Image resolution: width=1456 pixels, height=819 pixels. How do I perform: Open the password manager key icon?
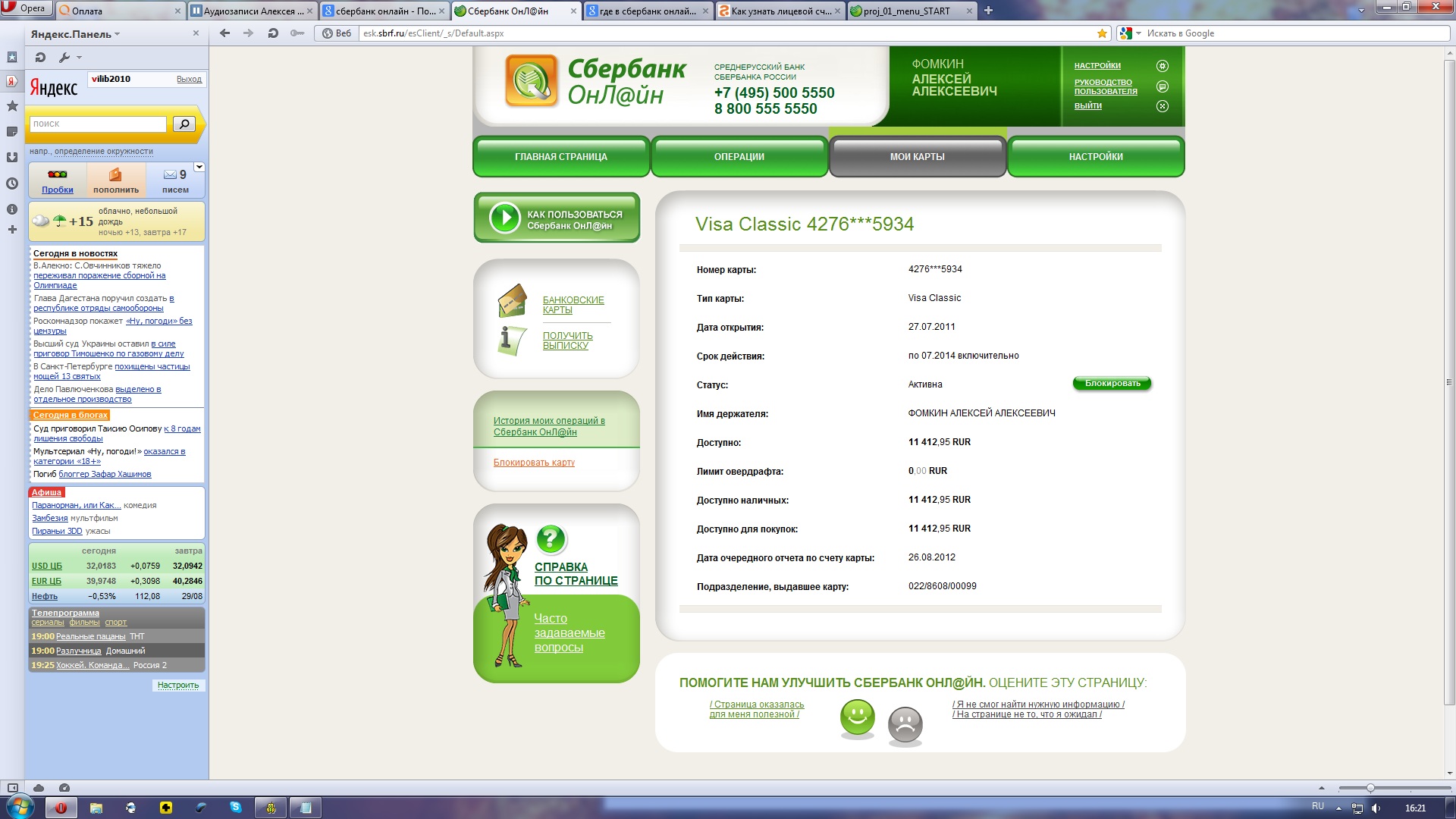point(297,33)
